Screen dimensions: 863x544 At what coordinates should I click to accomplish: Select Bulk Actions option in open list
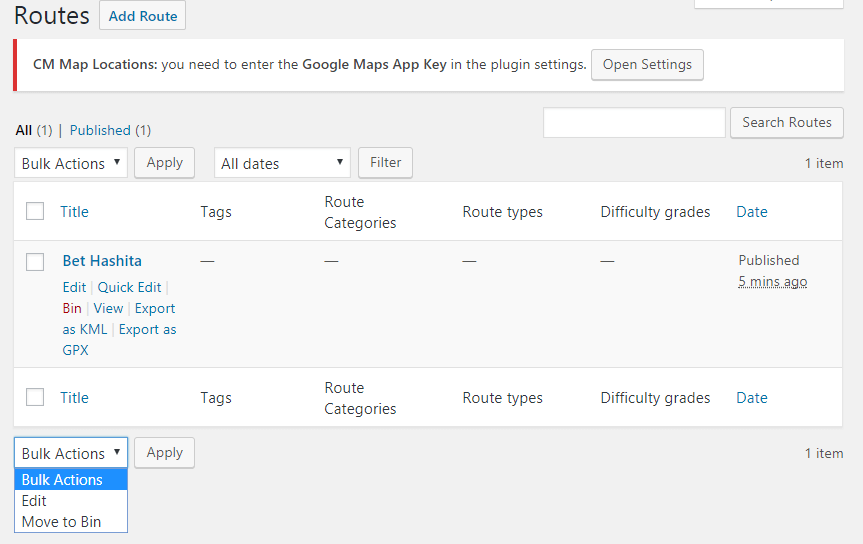(62, 480)
